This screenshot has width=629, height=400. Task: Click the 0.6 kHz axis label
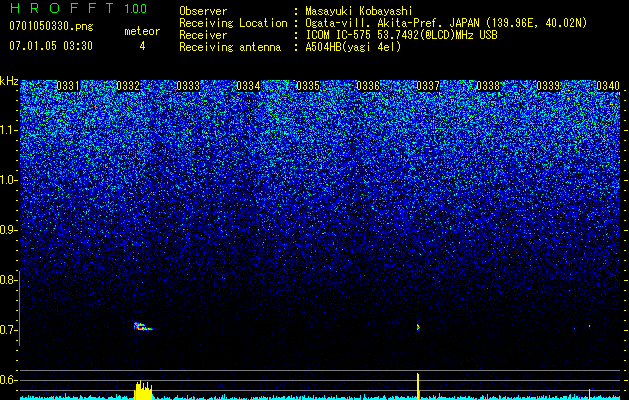coord(9,380)
